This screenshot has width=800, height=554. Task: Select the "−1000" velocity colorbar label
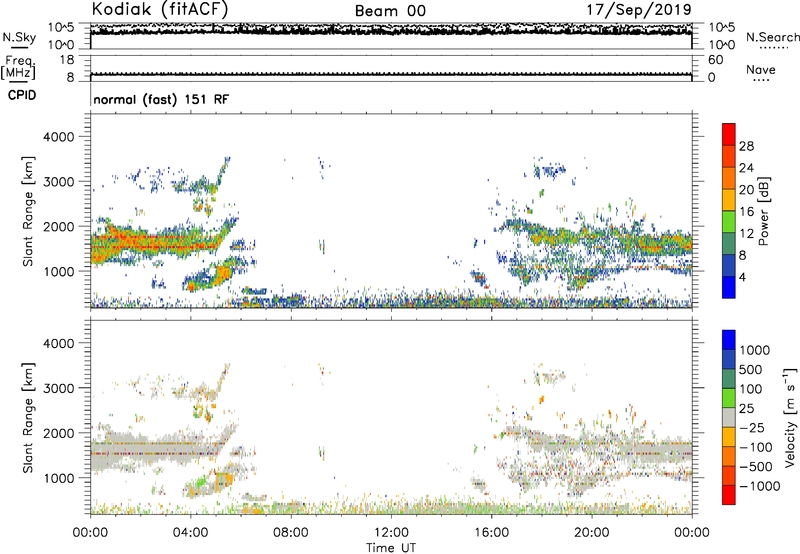coord(760,486)
